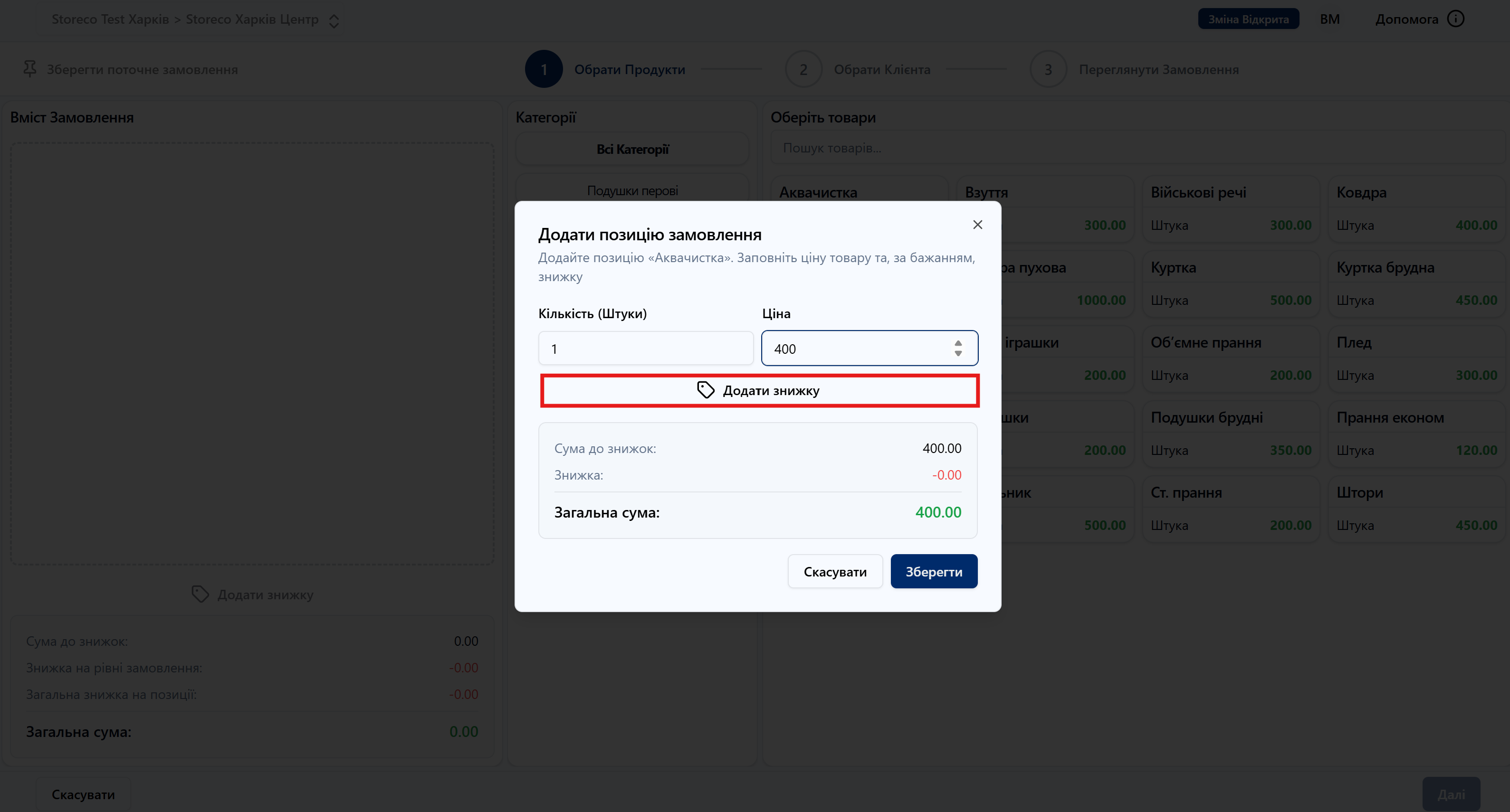Click the order-level discount tag icon
Viewport: 1510px width, 812px height.
click(x=200, y=594)
